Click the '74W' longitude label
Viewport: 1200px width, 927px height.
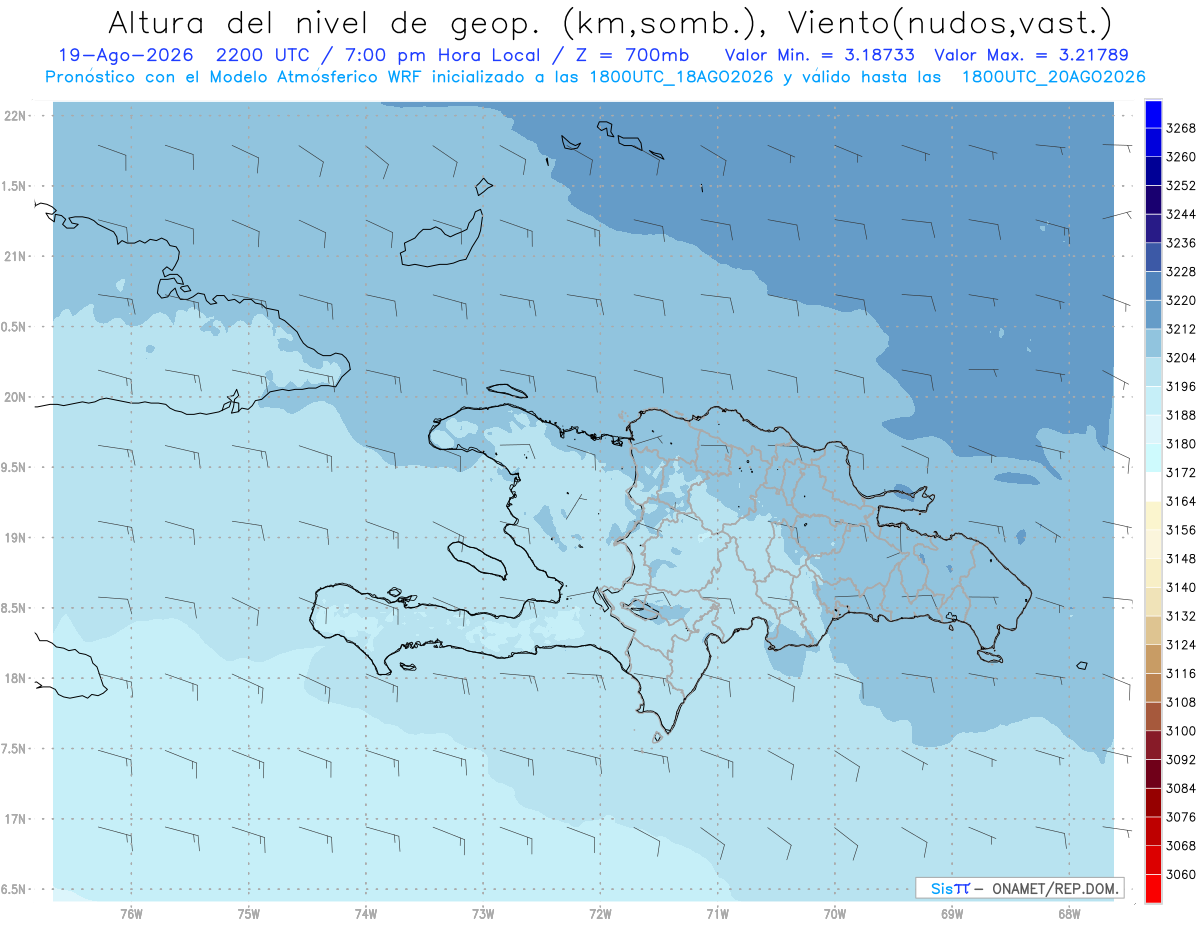coord(366,914)
